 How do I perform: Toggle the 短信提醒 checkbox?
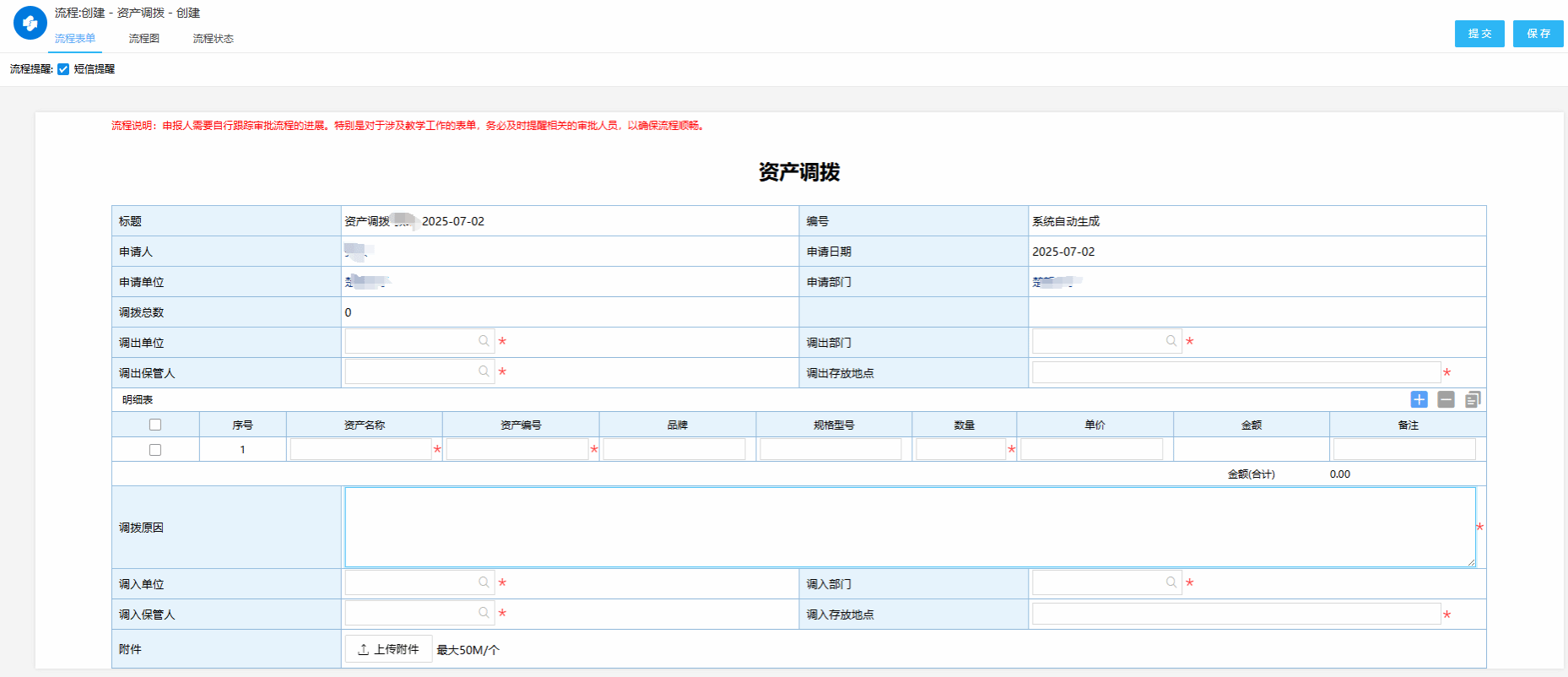(x=63, y=69)
